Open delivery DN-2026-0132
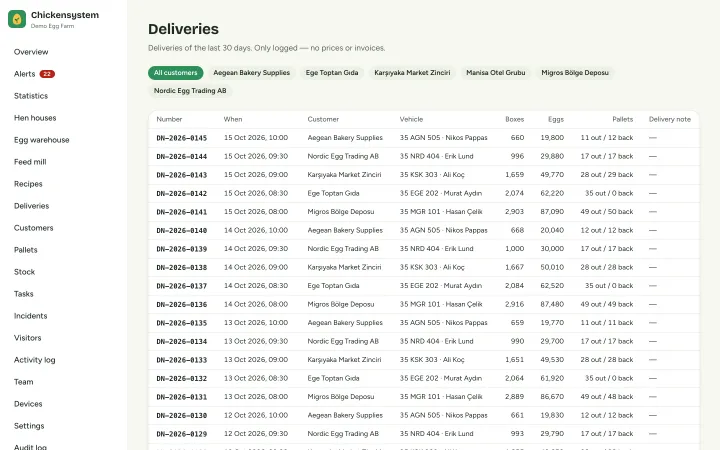The height and width of the screenshot is (450, 720). [182, 379]
